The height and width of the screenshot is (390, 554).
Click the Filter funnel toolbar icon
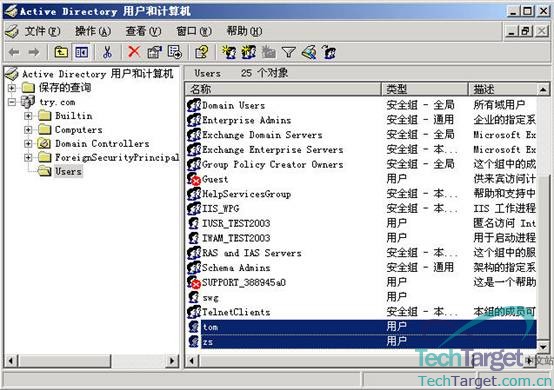(x=288, y=53)
